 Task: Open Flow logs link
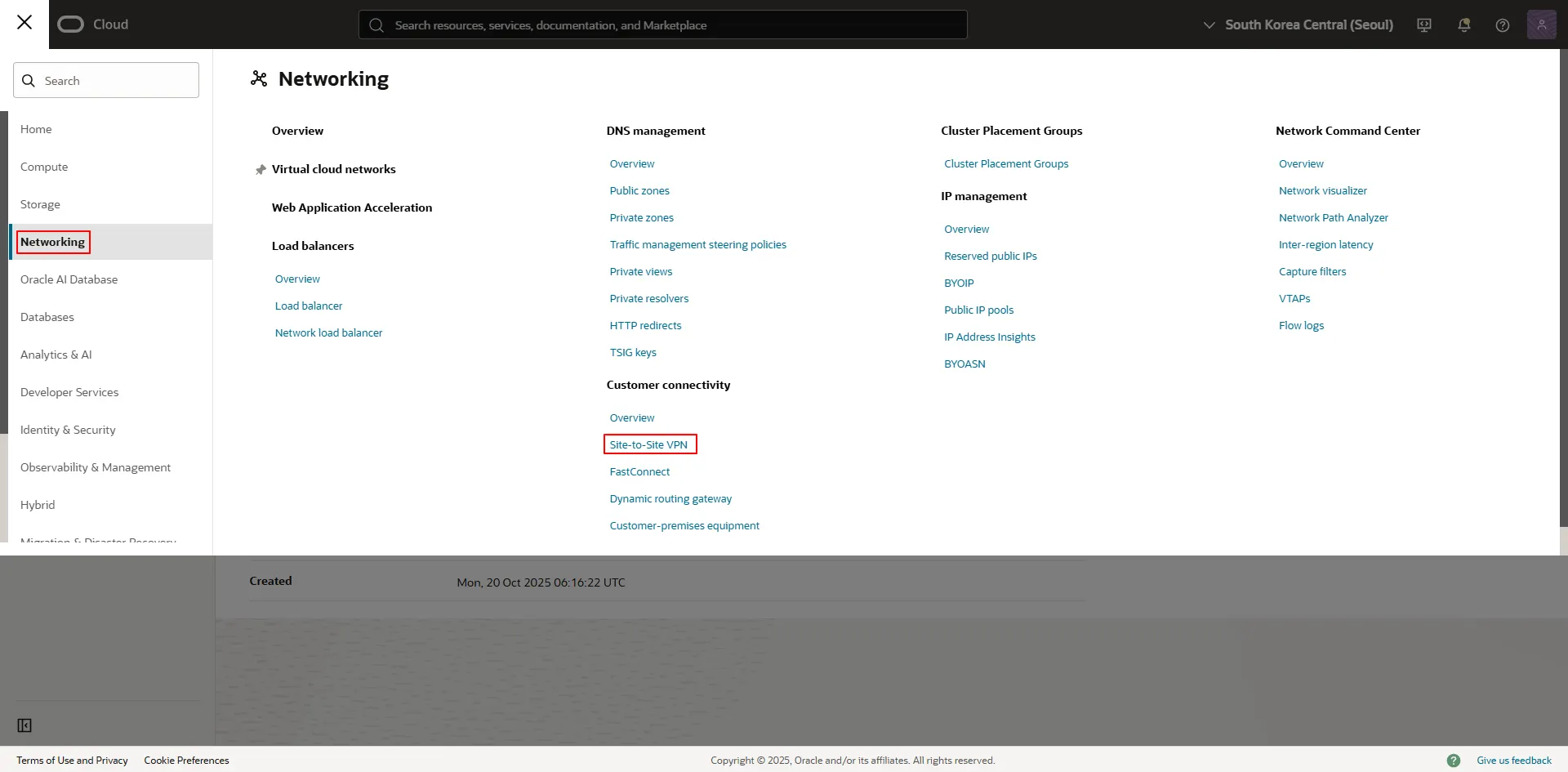click(1302, 325)
